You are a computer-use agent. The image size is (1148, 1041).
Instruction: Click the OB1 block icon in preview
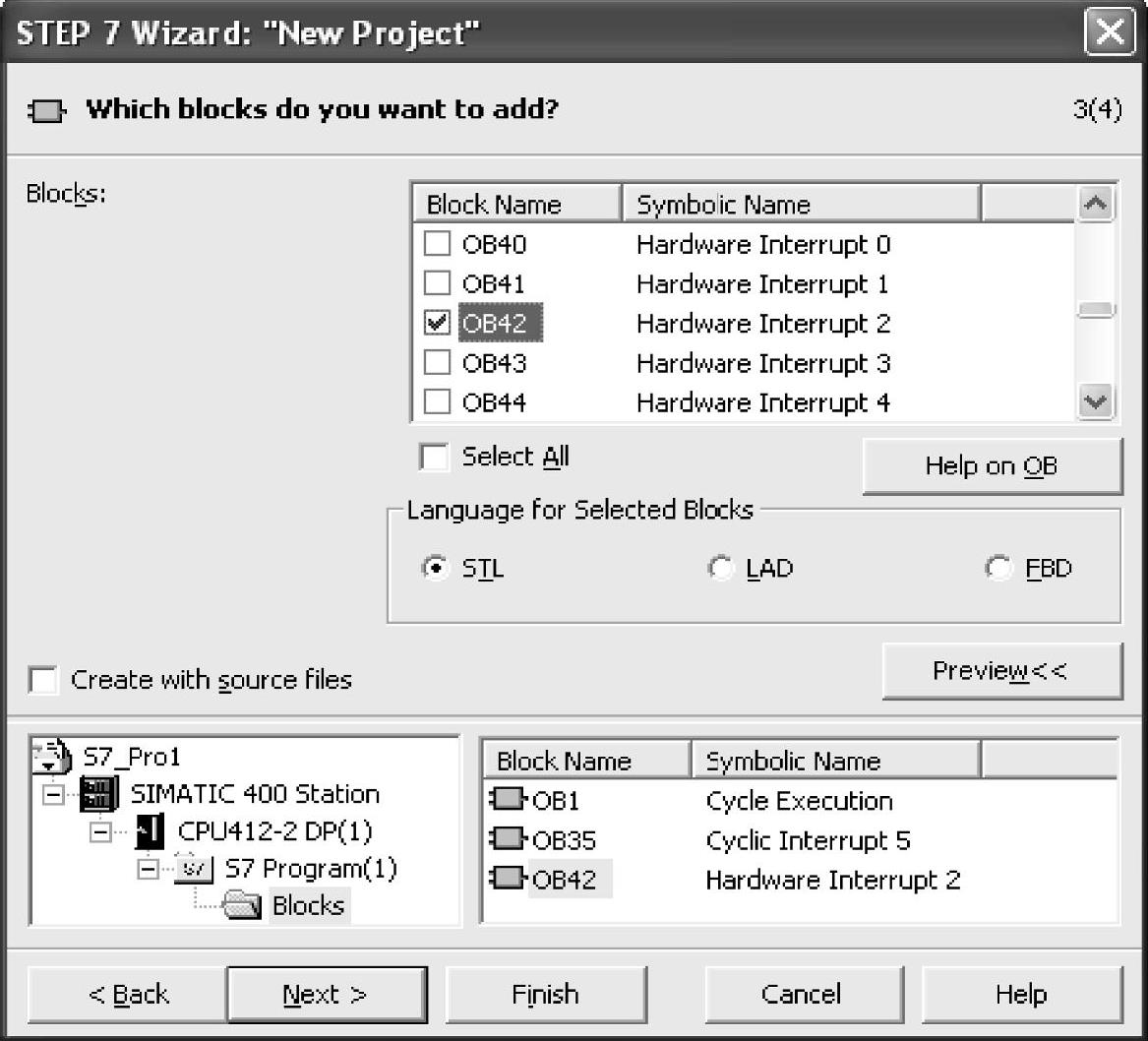point(508,799)
